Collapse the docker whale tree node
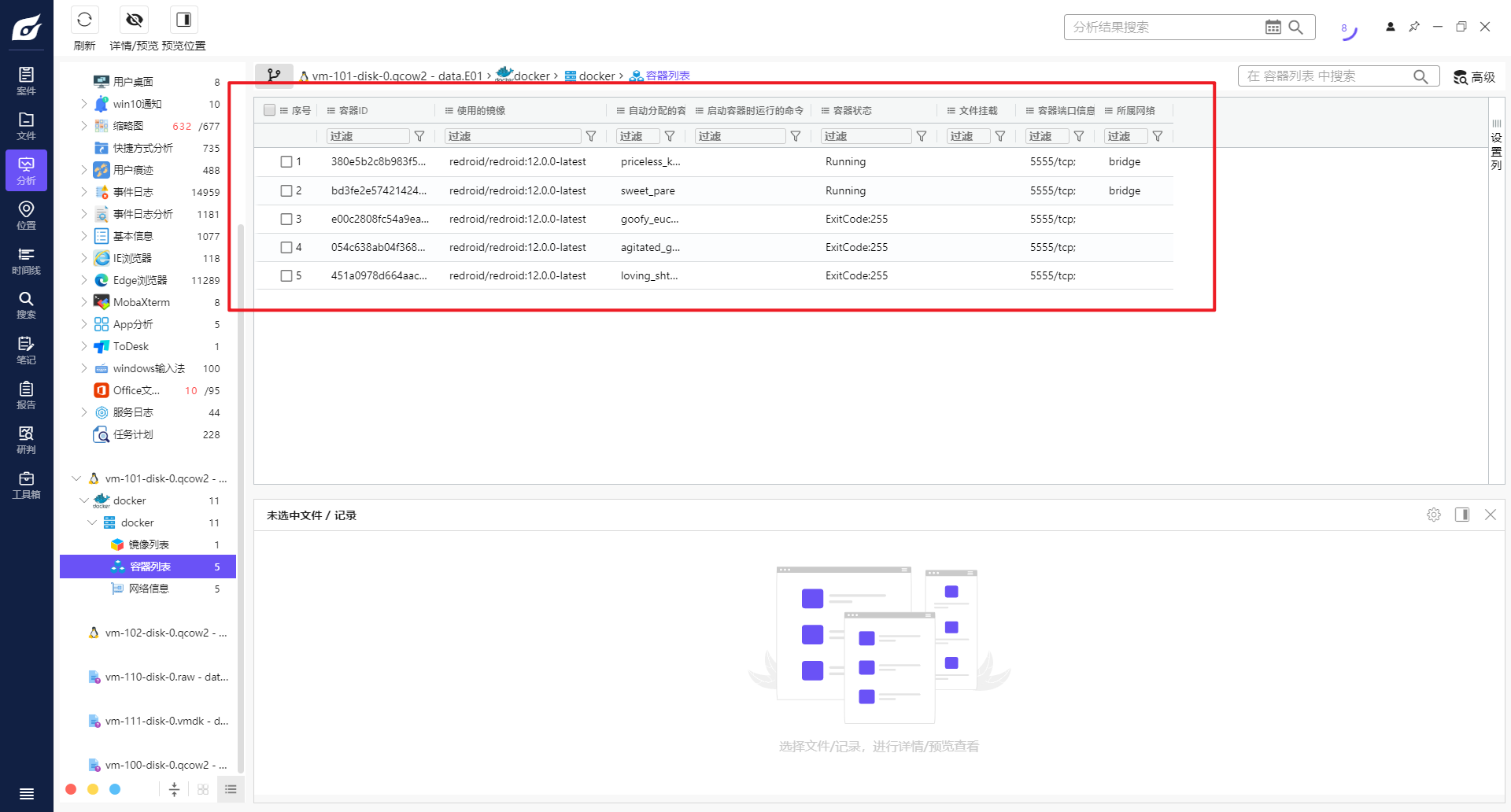 [84, 500]
